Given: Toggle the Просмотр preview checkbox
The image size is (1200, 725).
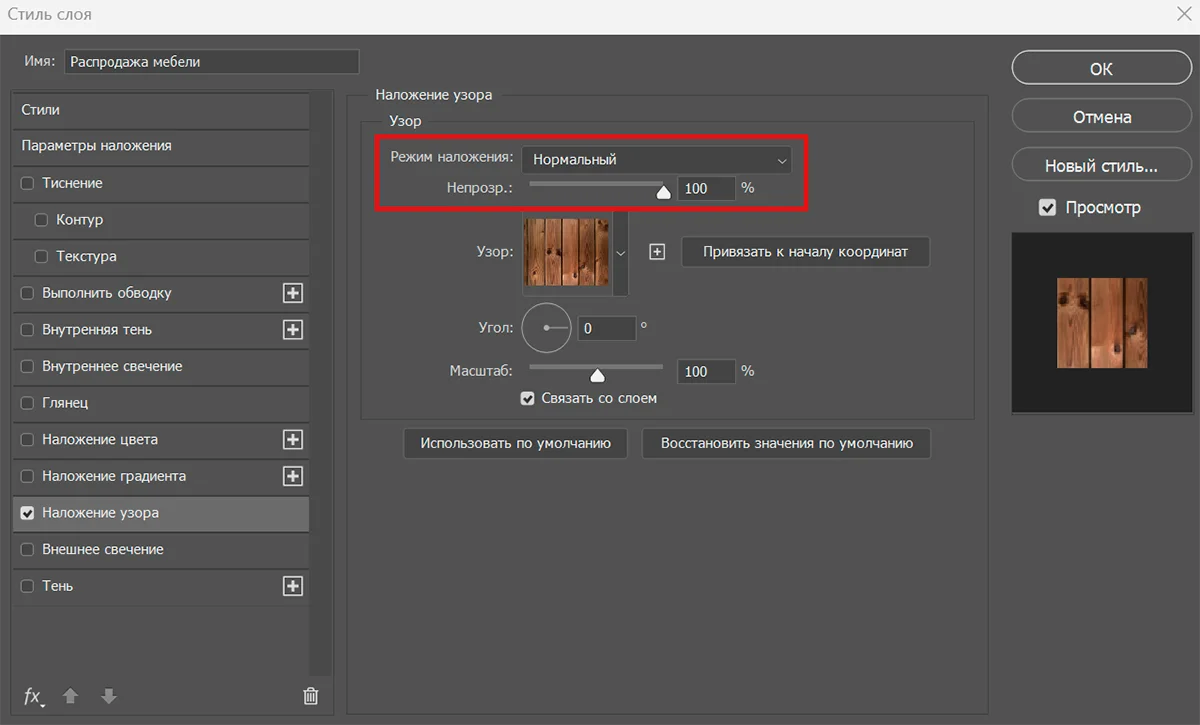Looking at the screenshot, I should click(x=1047, y=208).
